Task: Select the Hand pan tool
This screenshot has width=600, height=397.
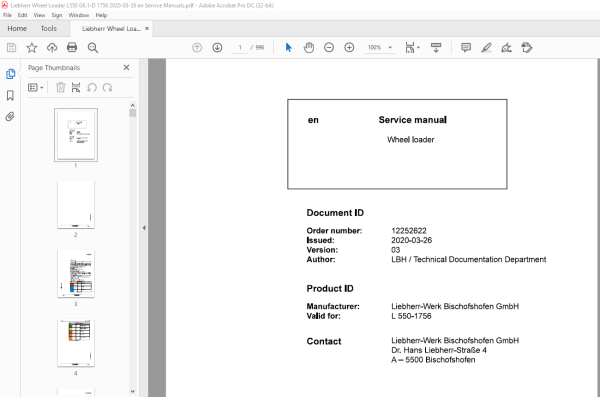Action: click(309, 47)
